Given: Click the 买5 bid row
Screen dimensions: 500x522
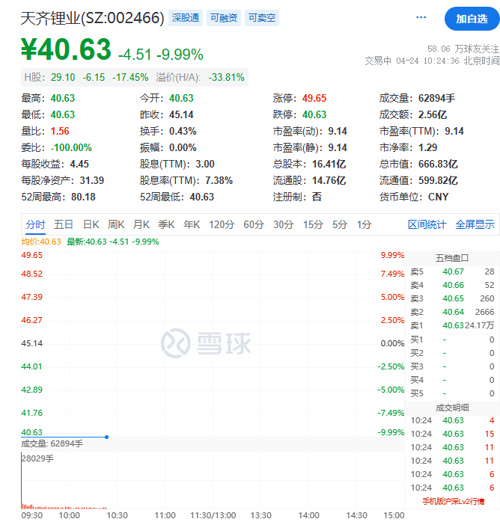Looking at the screenshot, I should click(x=452, y=393).
